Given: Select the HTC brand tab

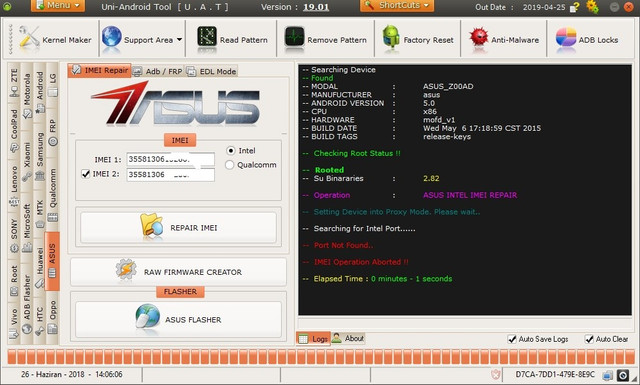Looking at the screenshot, I should pyautogui.click(x=40, y=320).
